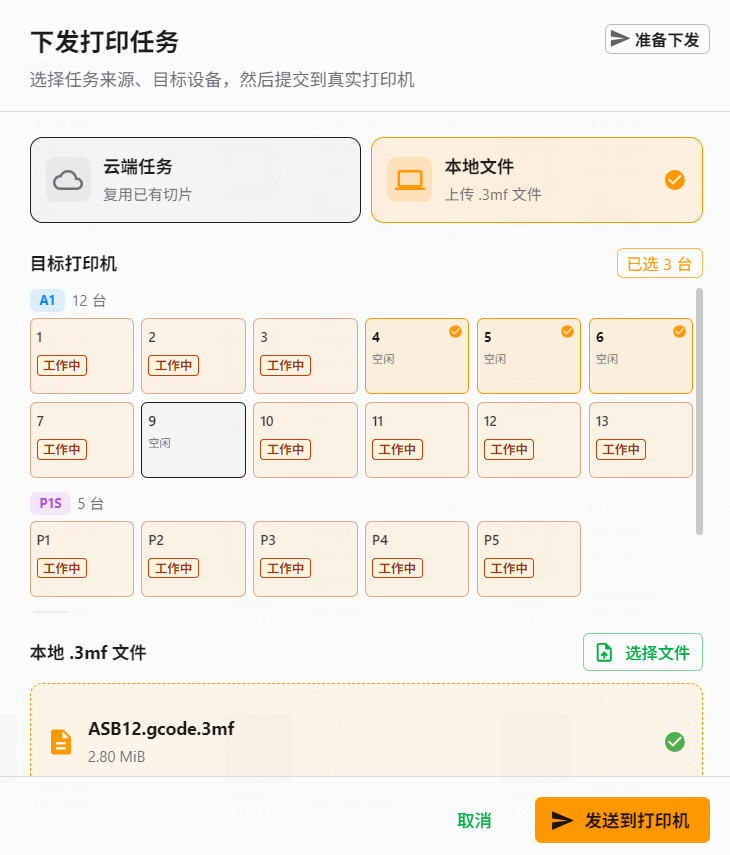This screenshot has height=855, width=730.
Task: Click the laptop icon in 本地文件 card
Action: (409, 180)
